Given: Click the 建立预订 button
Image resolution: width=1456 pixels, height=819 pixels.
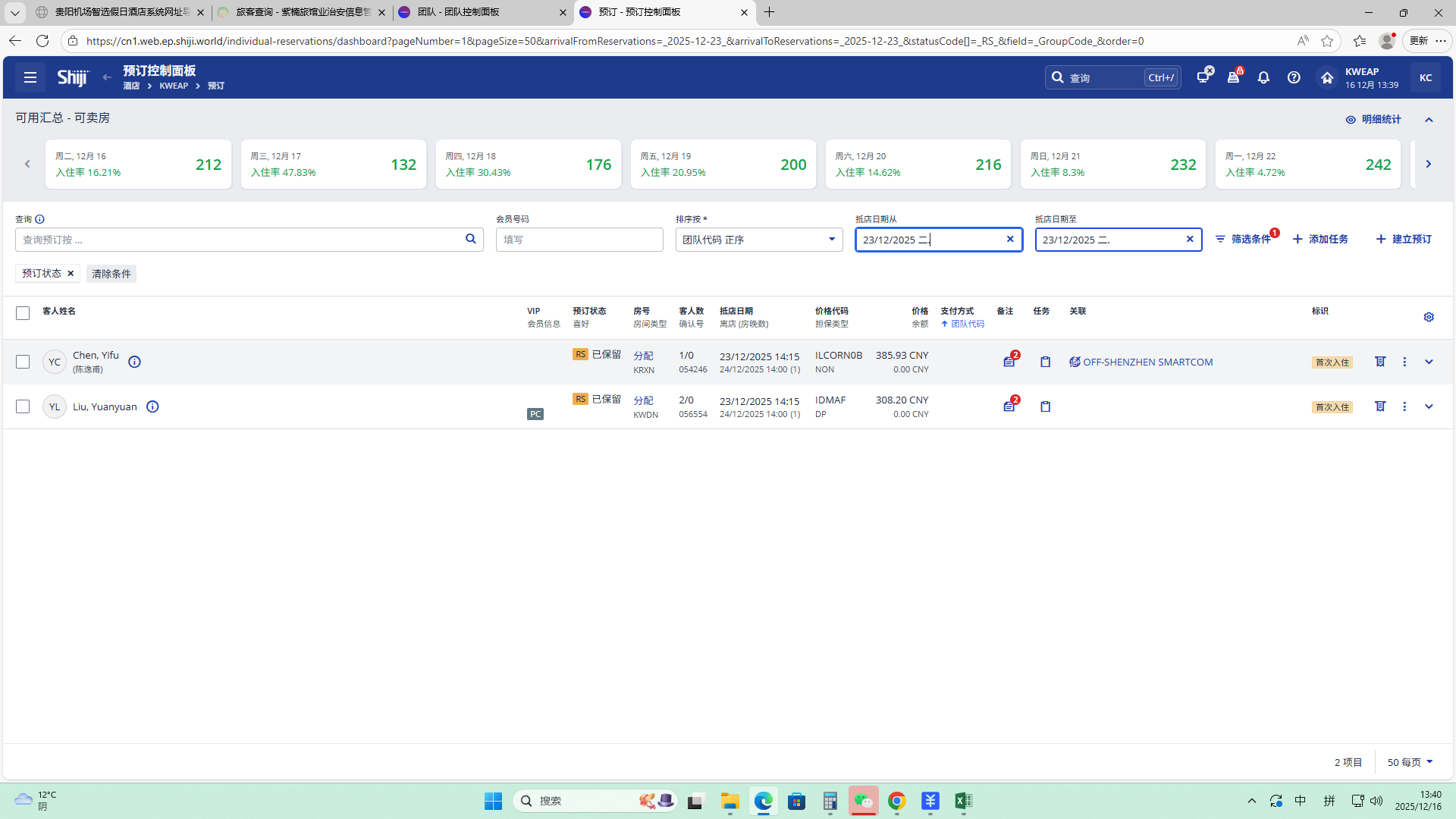Looking at the screenshot, I should (1404, 240).
